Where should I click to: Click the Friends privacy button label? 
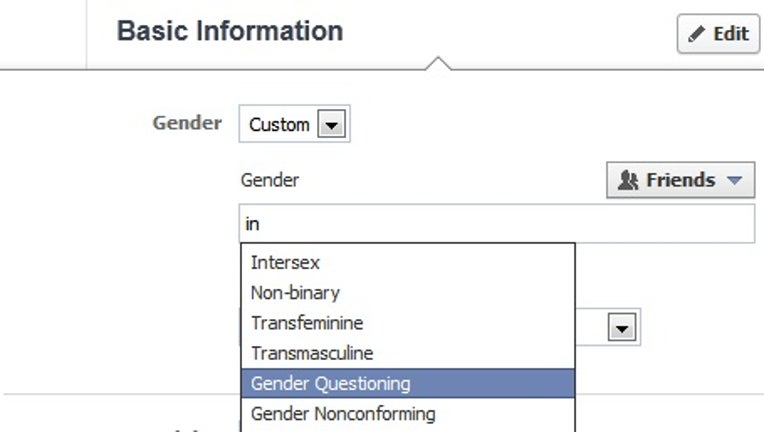click(681, 180)
